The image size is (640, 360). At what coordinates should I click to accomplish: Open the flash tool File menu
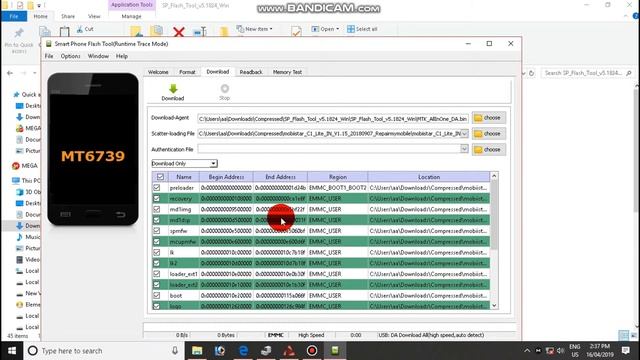point(49,56)
